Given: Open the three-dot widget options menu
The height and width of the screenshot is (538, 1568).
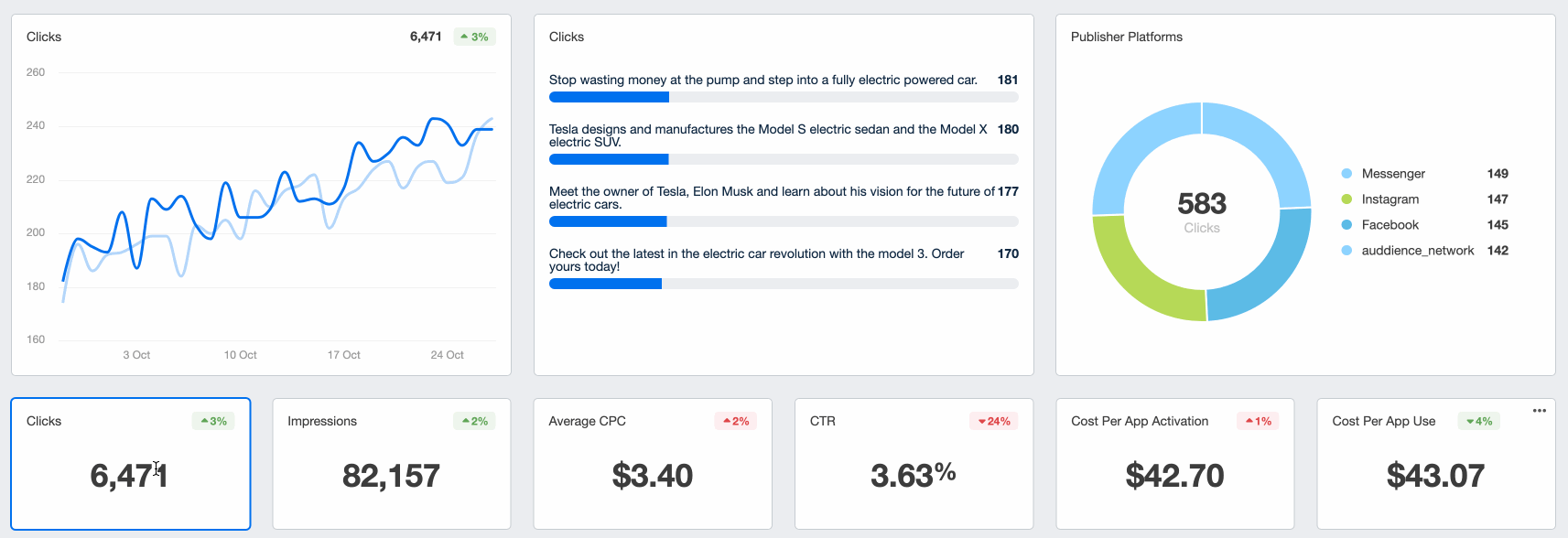Looking at the screenshot, I should point(1540,410).
